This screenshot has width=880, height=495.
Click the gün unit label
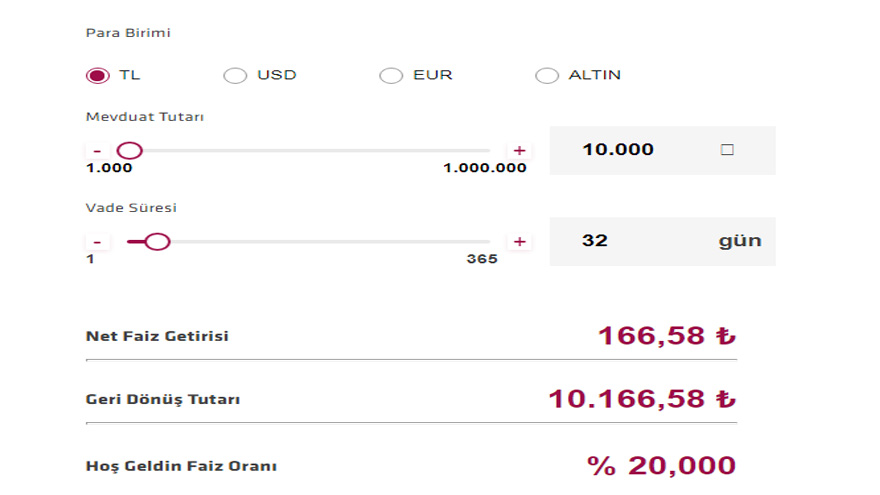pyautogui.click(x=740, y=241)
